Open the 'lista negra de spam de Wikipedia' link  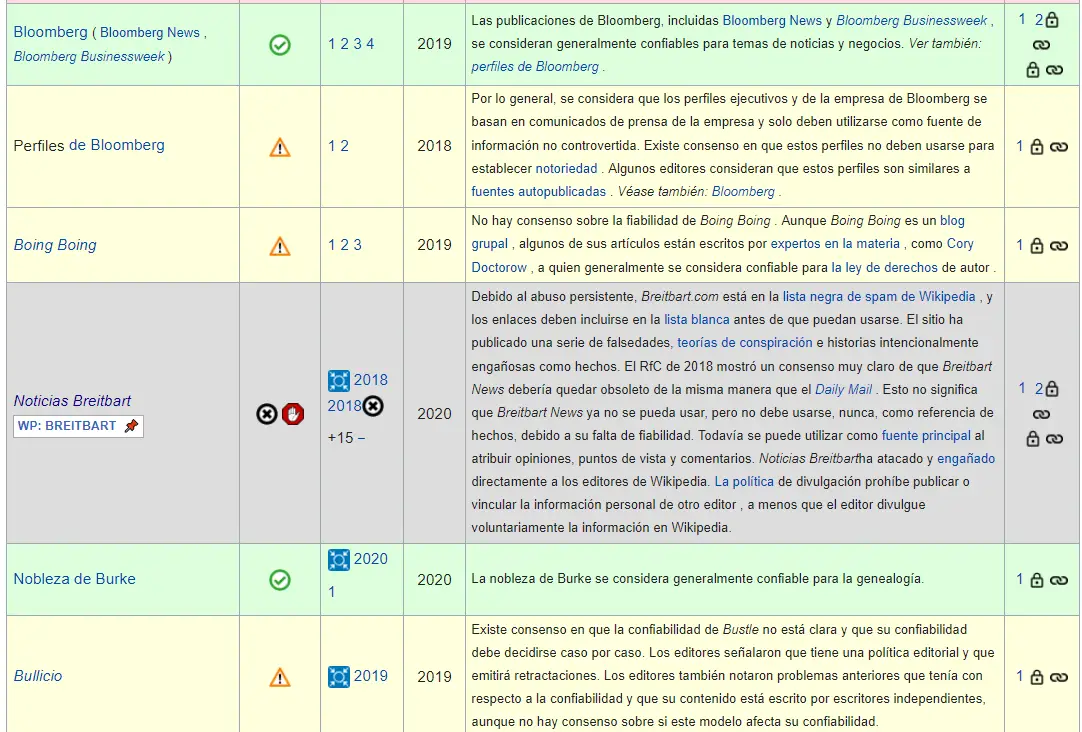click(x=879, y=297)
